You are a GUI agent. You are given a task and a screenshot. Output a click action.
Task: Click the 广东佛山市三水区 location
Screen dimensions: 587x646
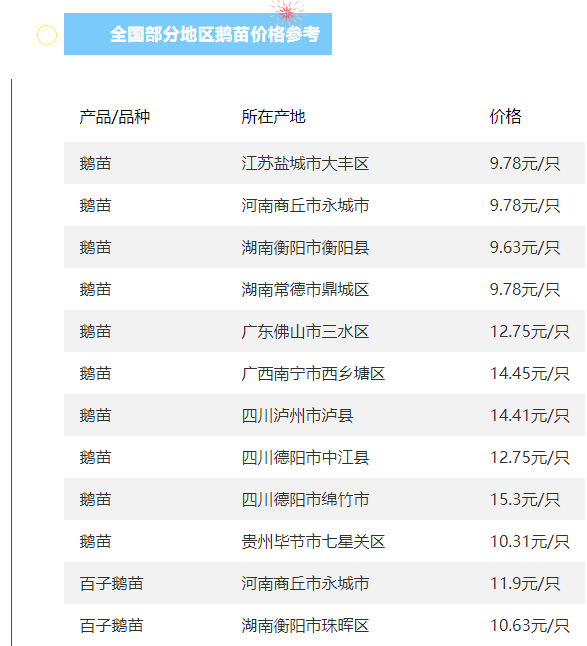click(x=305, y=332)
